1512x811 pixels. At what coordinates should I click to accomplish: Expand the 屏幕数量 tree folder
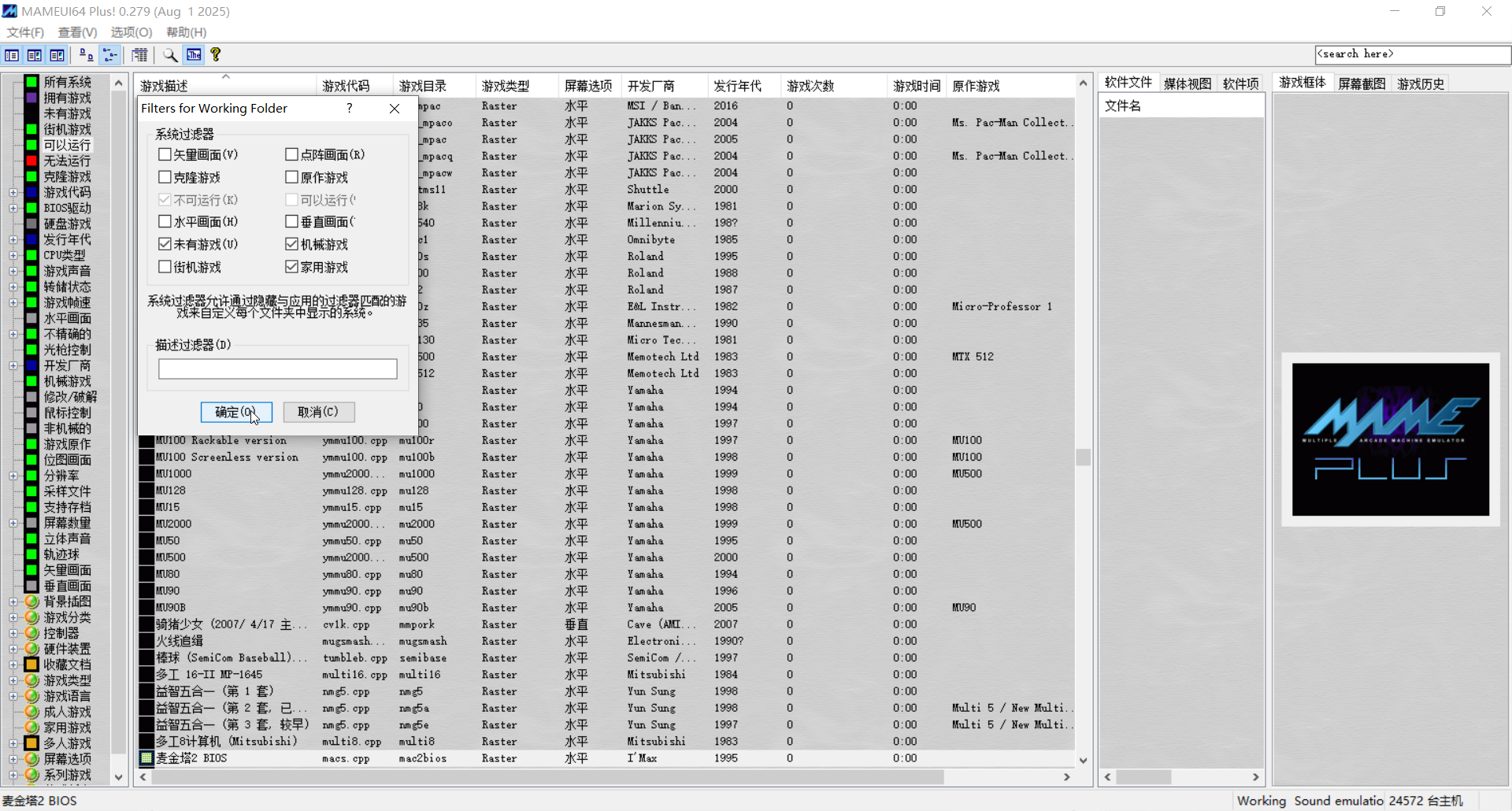[13, 523]
